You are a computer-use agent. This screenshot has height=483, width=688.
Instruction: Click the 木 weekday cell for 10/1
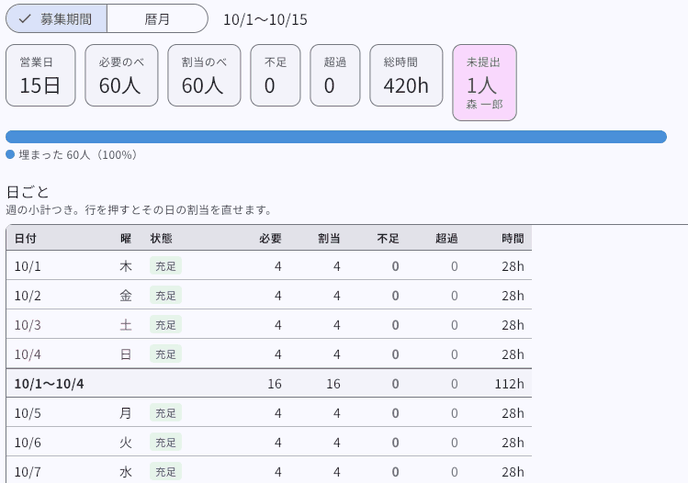(x=125, y=266)
